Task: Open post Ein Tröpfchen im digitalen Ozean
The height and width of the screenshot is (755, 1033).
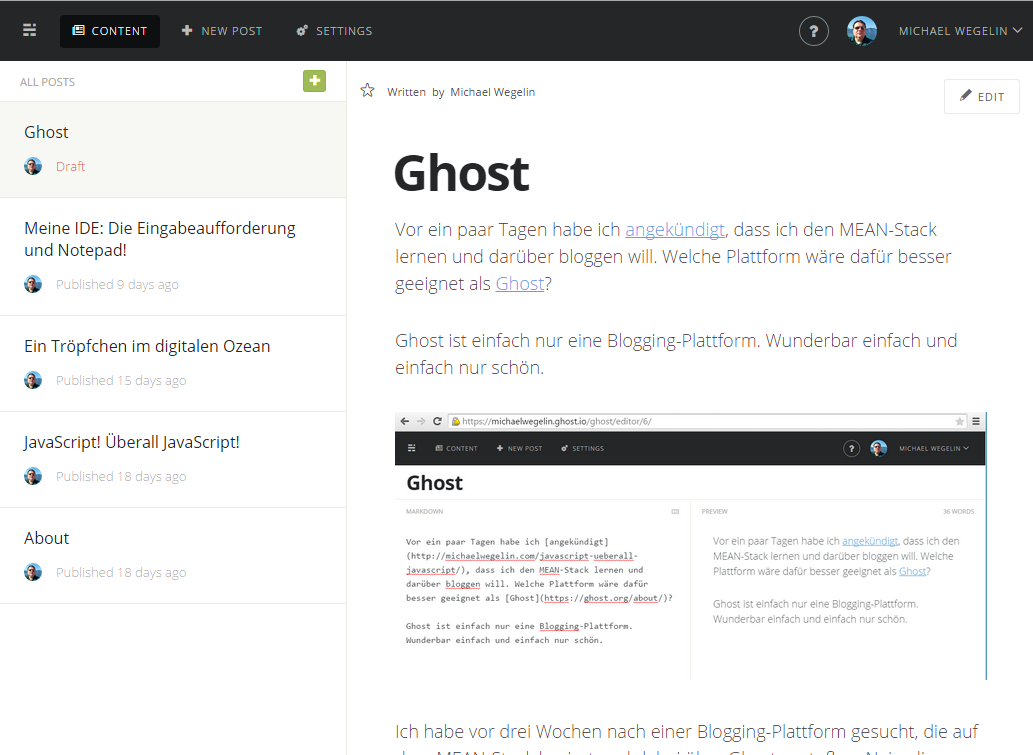Action: pos(173,364)
